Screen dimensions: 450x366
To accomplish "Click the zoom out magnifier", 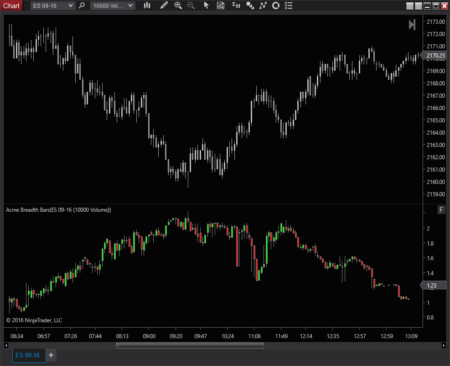I will point(191,5).
